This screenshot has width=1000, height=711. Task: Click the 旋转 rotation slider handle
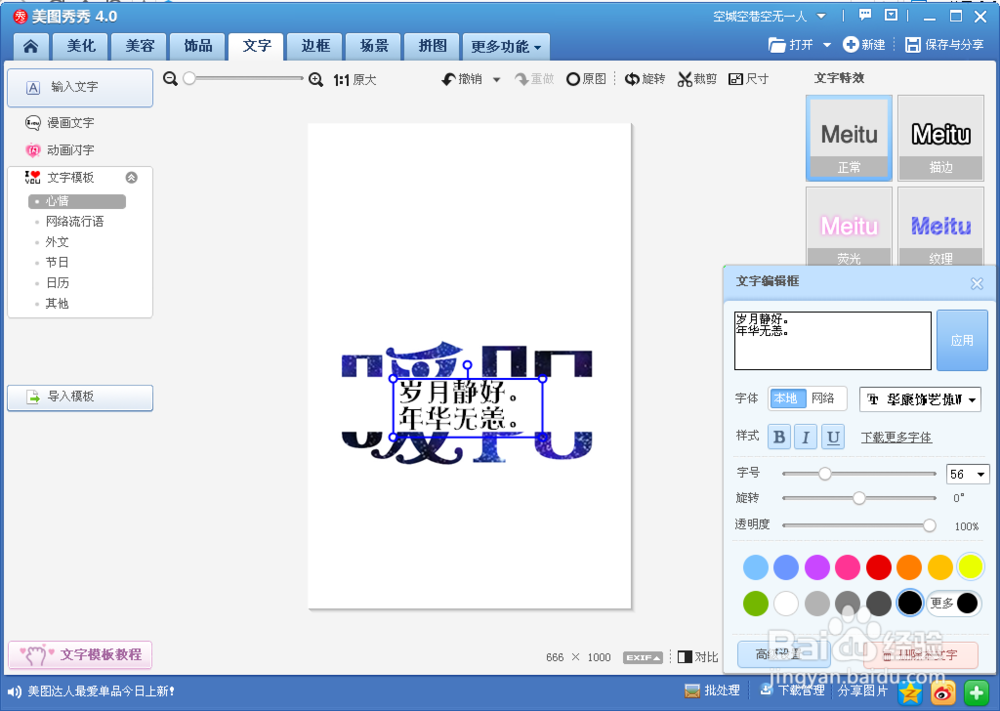click(859, 498)
